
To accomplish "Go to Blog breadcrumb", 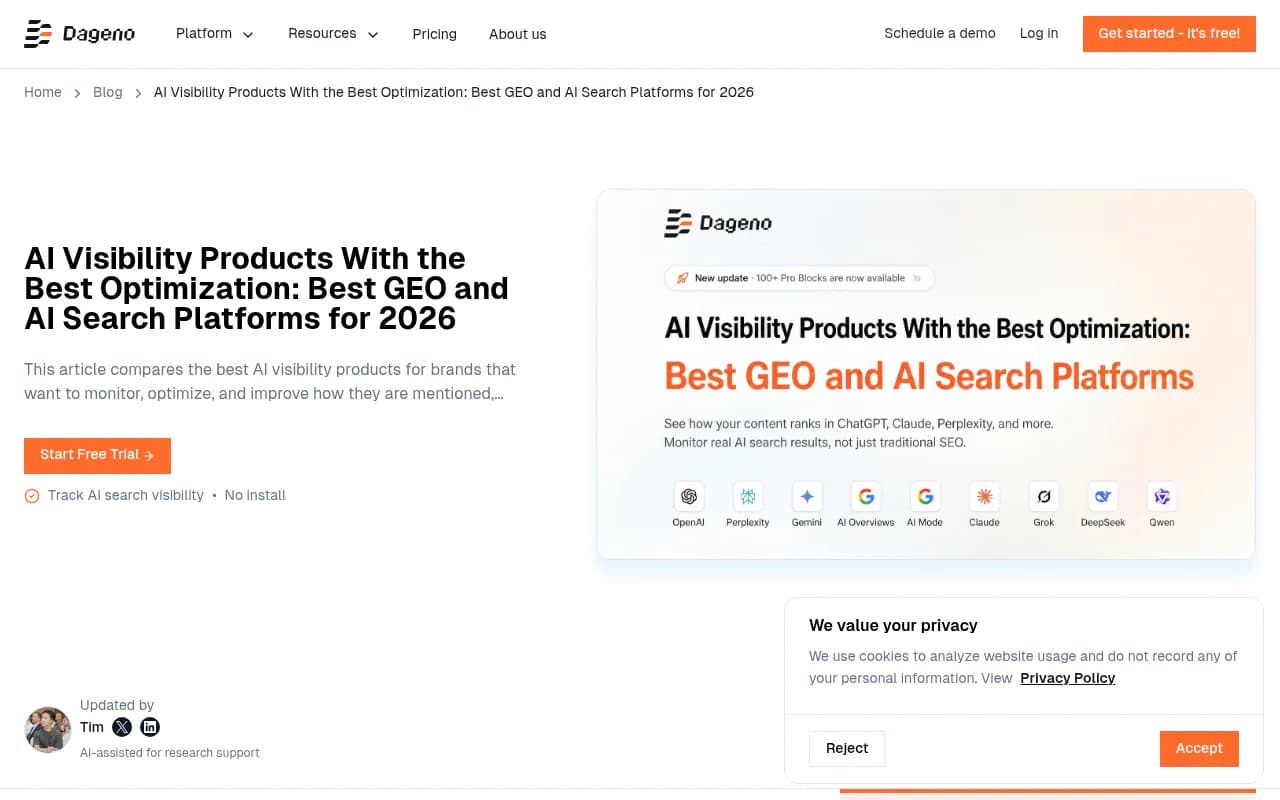I will [x=108, y=92].
